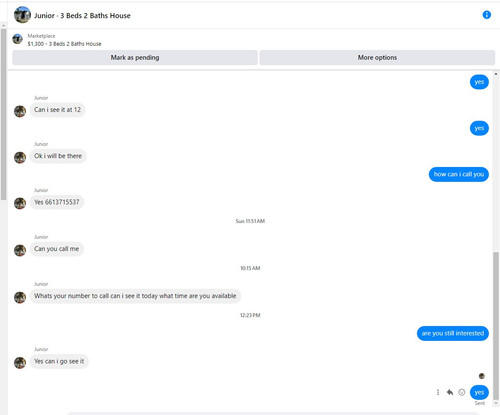Click the seen-by avatar indicator
The height and width of the screenshot is (415, 500).
click(x=482, y=376)
